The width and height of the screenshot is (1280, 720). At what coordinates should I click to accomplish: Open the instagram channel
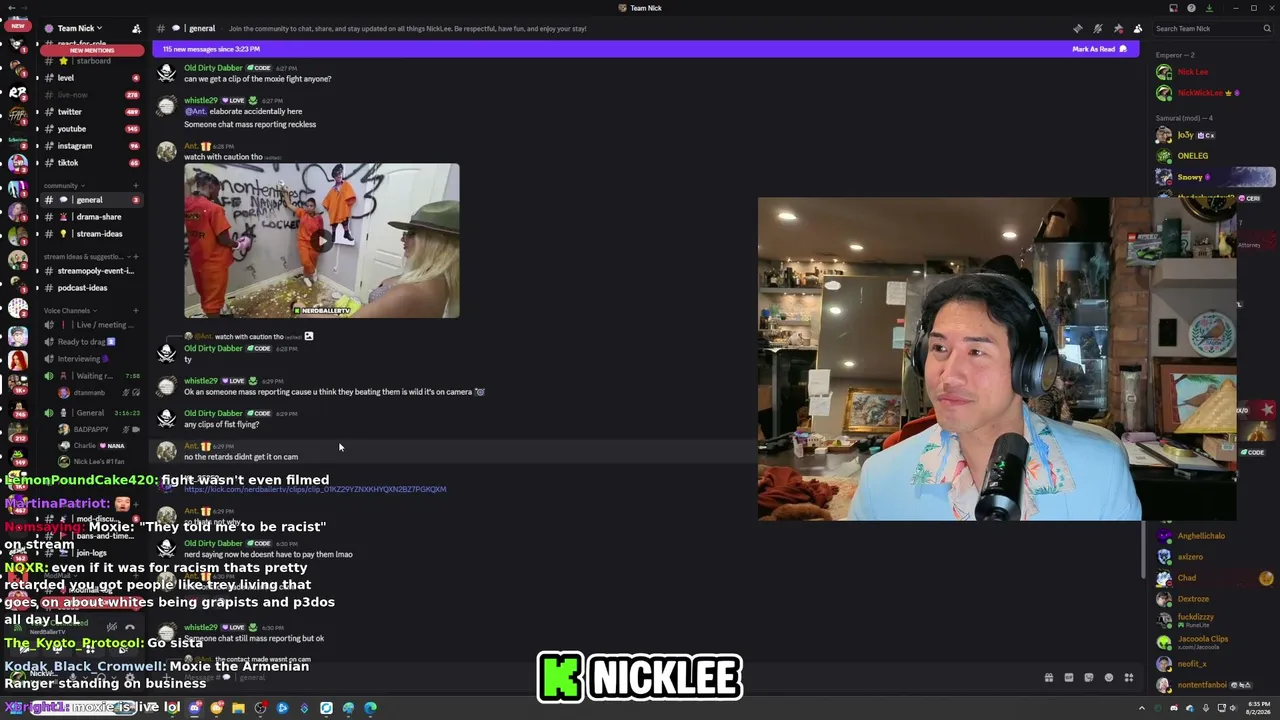90,146
